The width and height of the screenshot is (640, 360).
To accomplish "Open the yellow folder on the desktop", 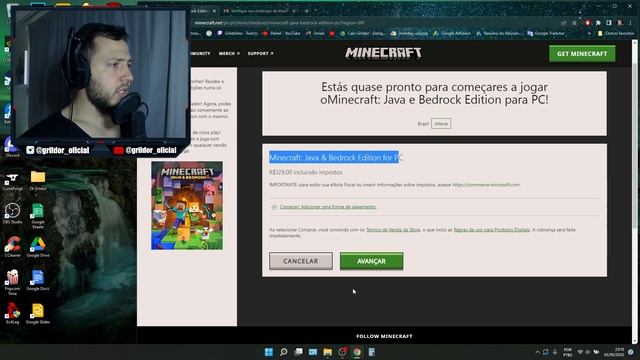I will tap(38, 180).
